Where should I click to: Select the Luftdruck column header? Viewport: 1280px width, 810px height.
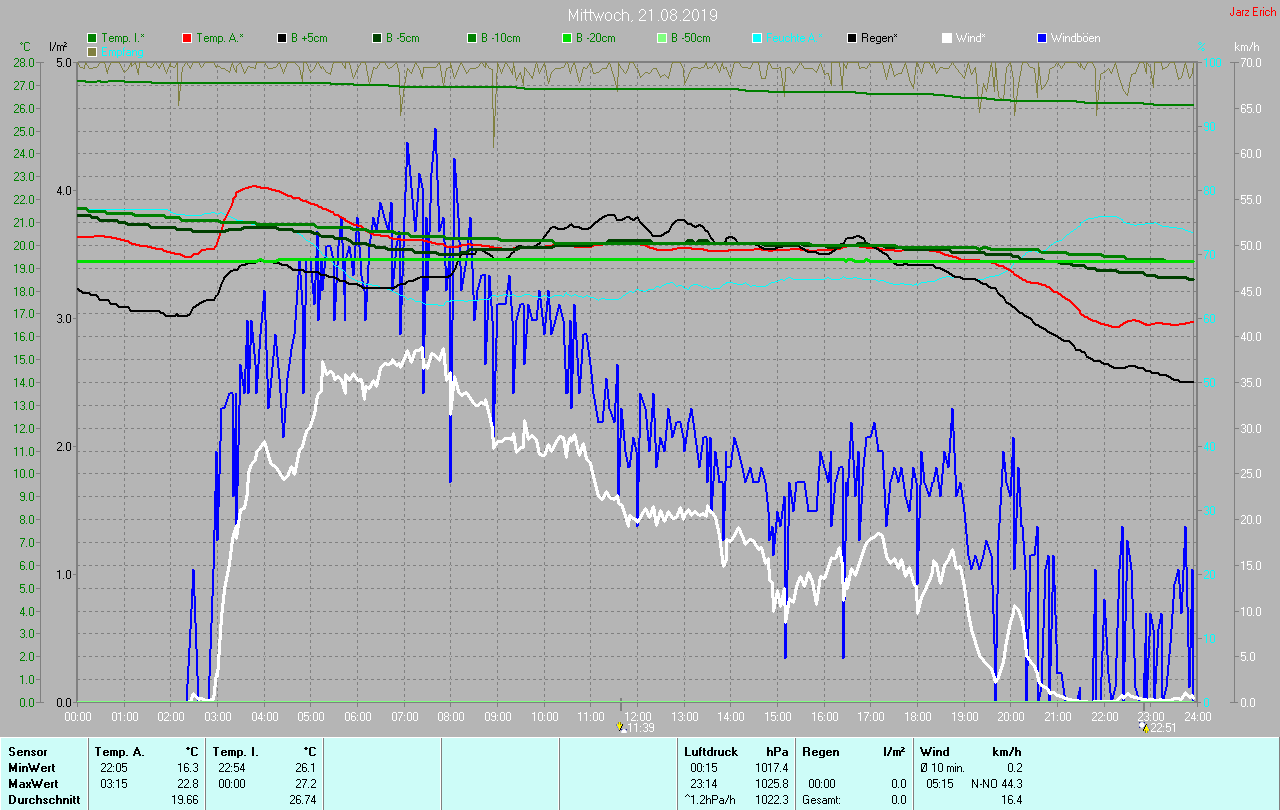point(711,751)
